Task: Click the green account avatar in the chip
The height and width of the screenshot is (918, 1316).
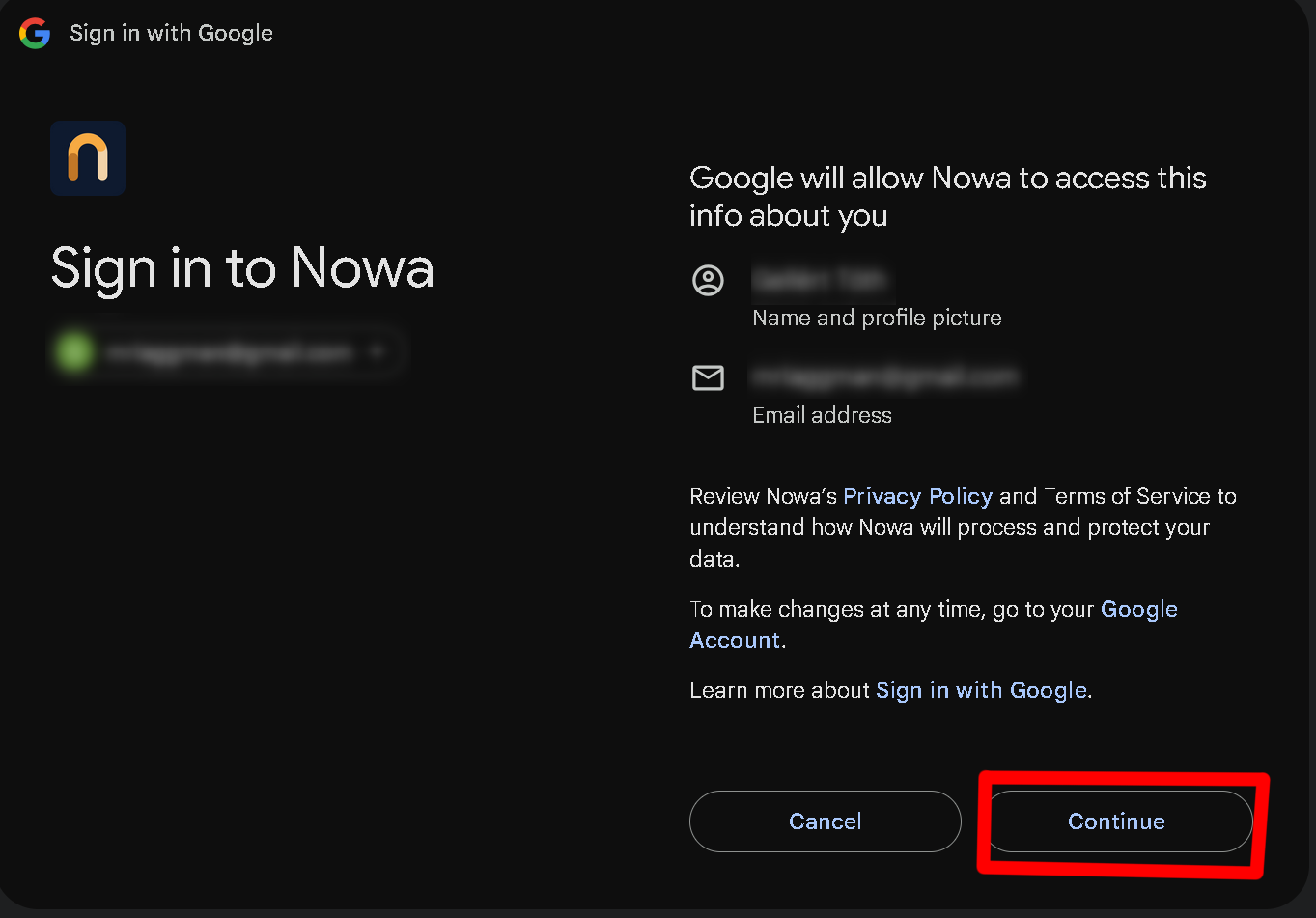Action: pos(74,353)
